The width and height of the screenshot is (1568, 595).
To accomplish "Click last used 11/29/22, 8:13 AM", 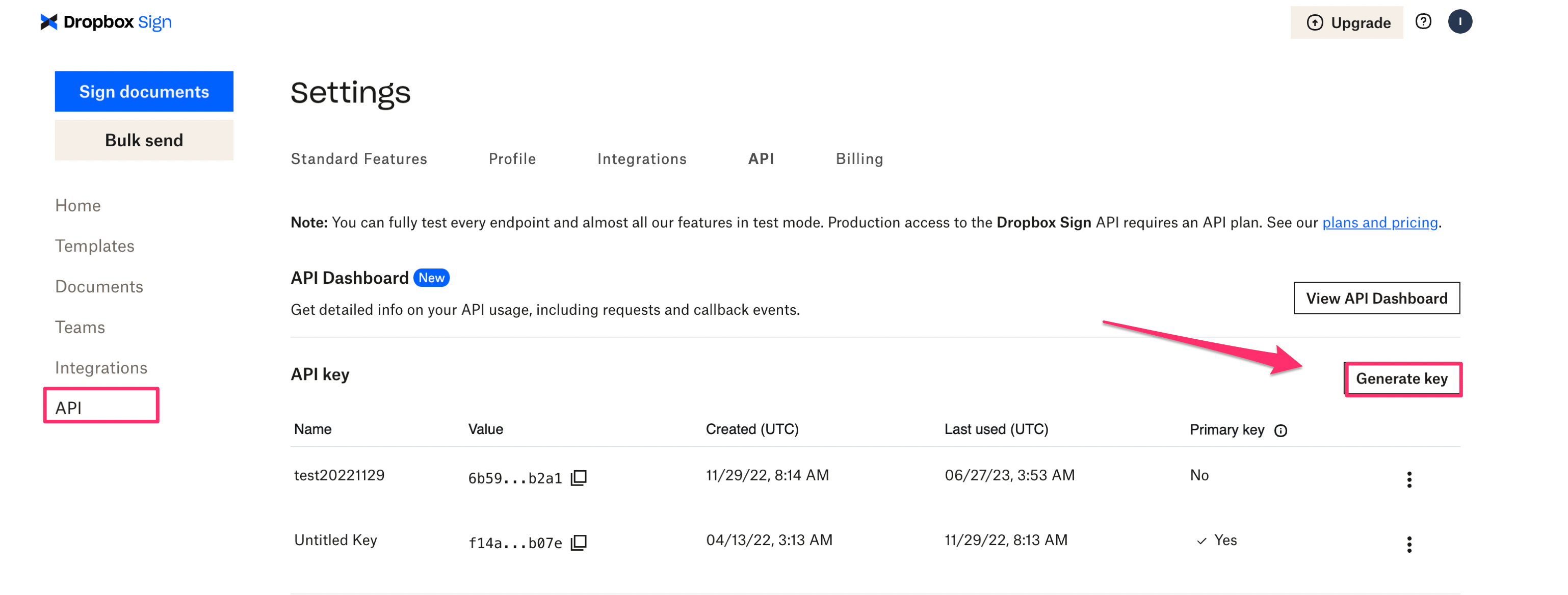I will click(x=1006, y=540).
